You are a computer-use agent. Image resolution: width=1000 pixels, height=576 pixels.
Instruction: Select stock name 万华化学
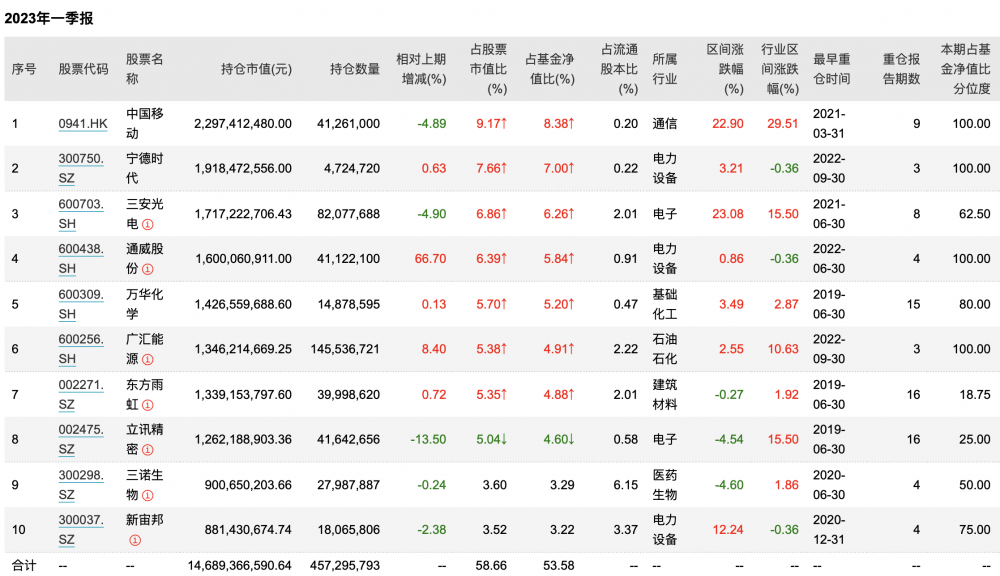coord(145,304)
